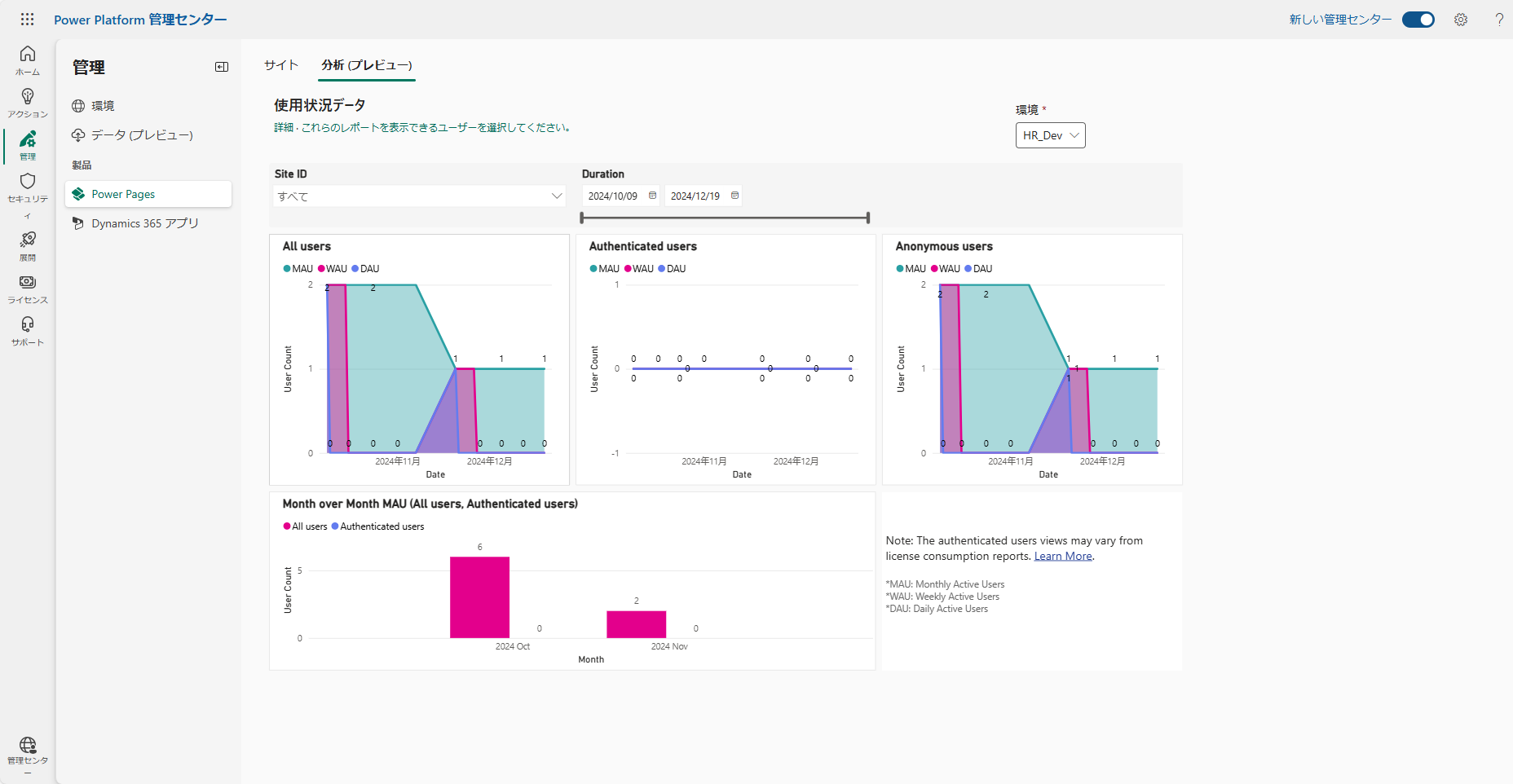Open the start date calendar picker

point(652,196)
